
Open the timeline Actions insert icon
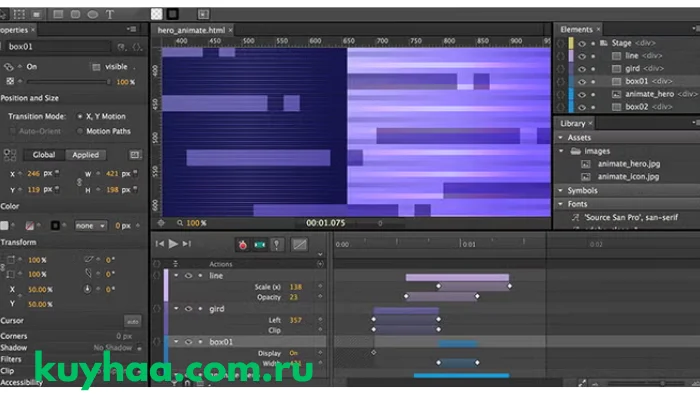click(x=321, y=264)
